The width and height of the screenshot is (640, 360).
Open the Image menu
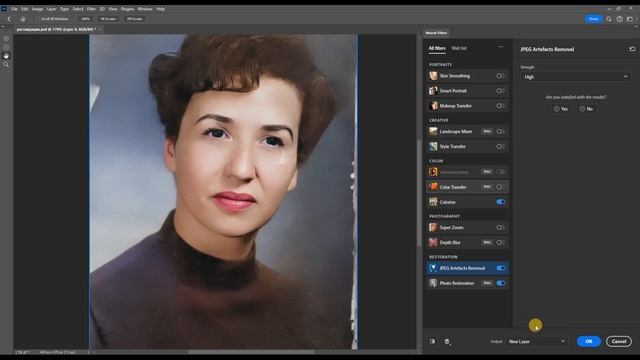(37, 9)
